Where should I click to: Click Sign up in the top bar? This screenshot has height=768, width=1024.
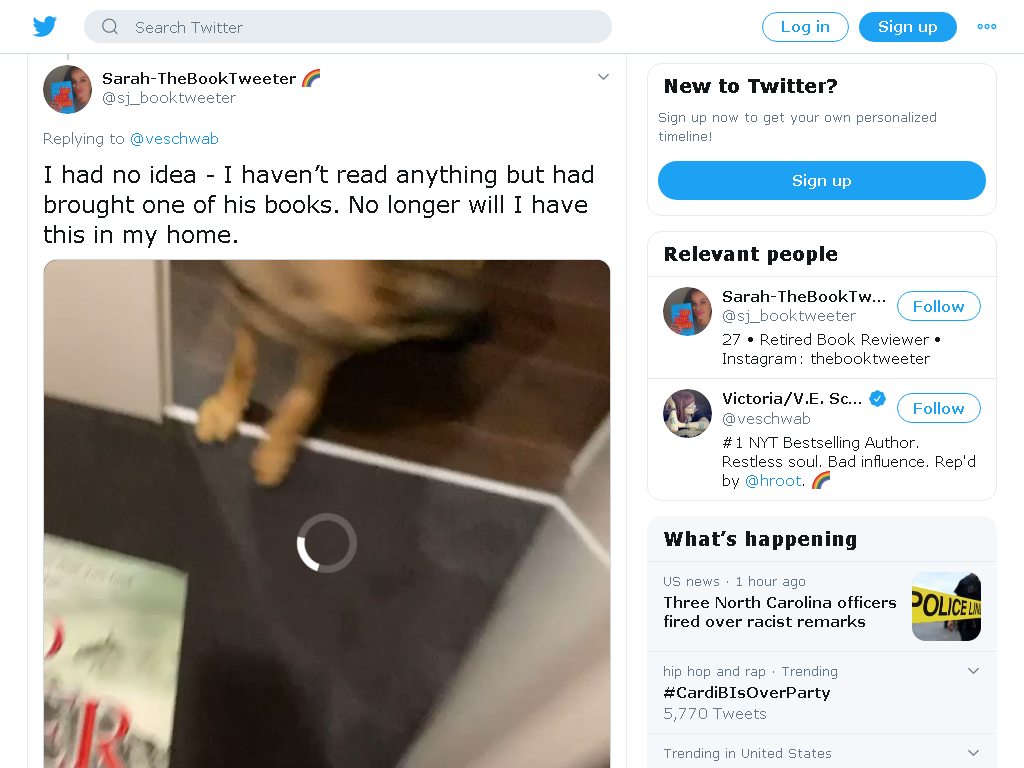click(x=908, y=27)
